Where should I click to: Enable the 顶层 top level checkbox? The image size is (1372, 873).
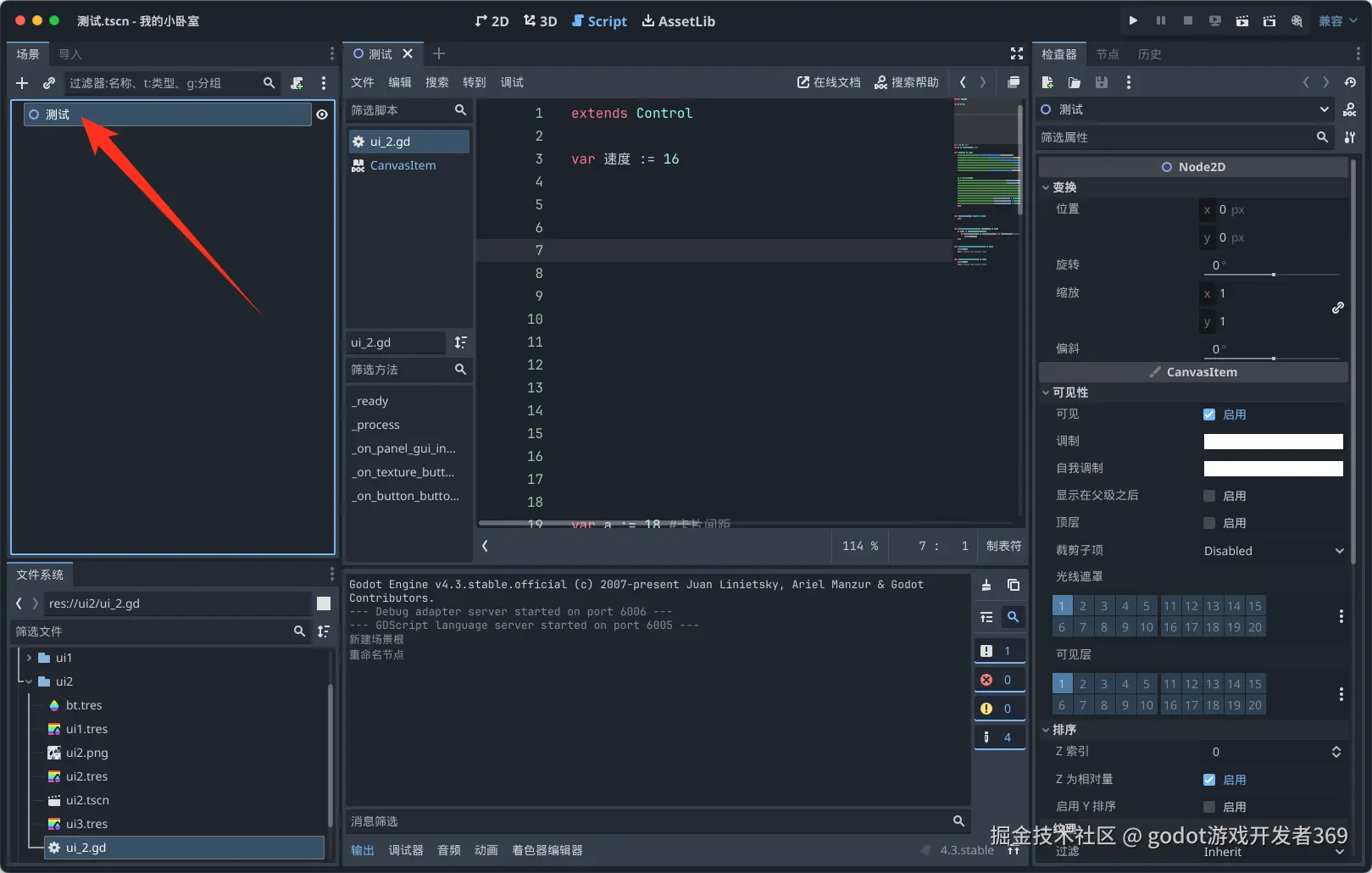tap(1209, 523)
